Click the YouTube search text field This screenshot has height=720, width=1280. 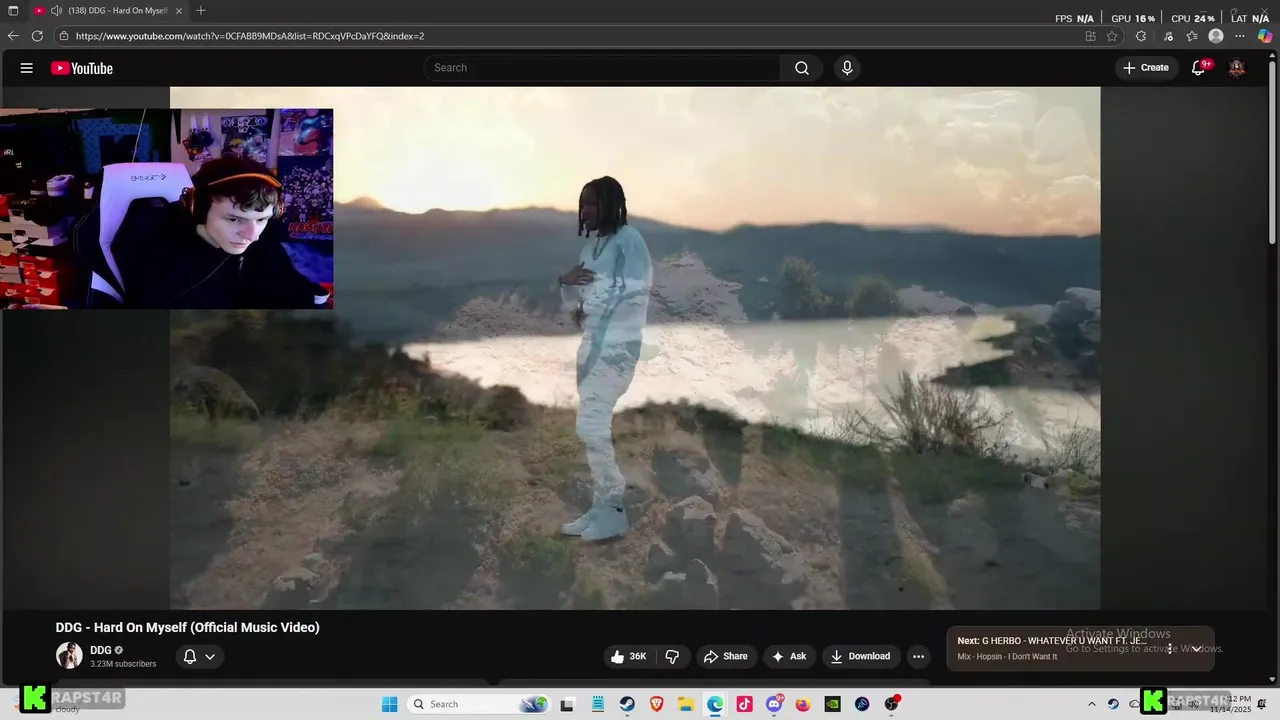[x=602, y=68]
